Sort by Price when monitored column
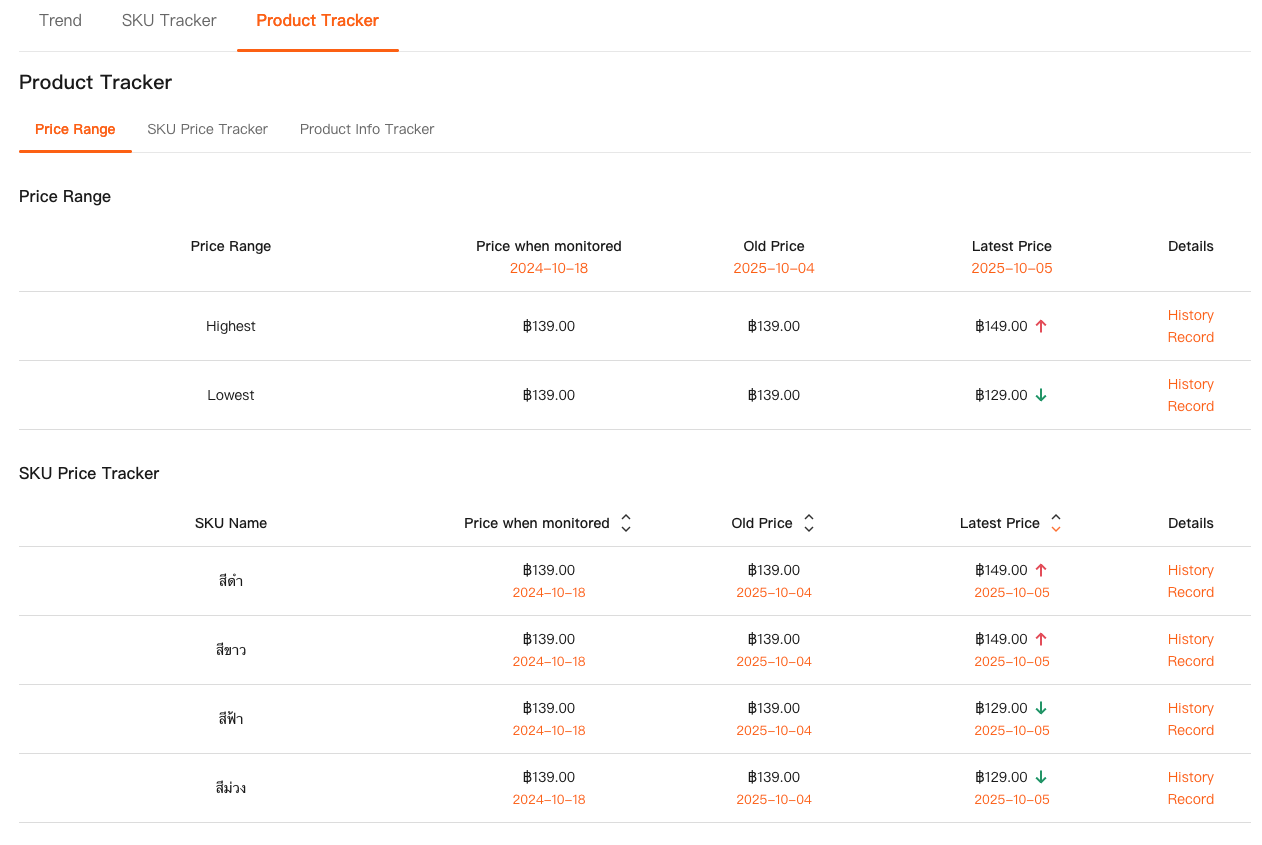1262x845 pixels. [x=625, y=523]
